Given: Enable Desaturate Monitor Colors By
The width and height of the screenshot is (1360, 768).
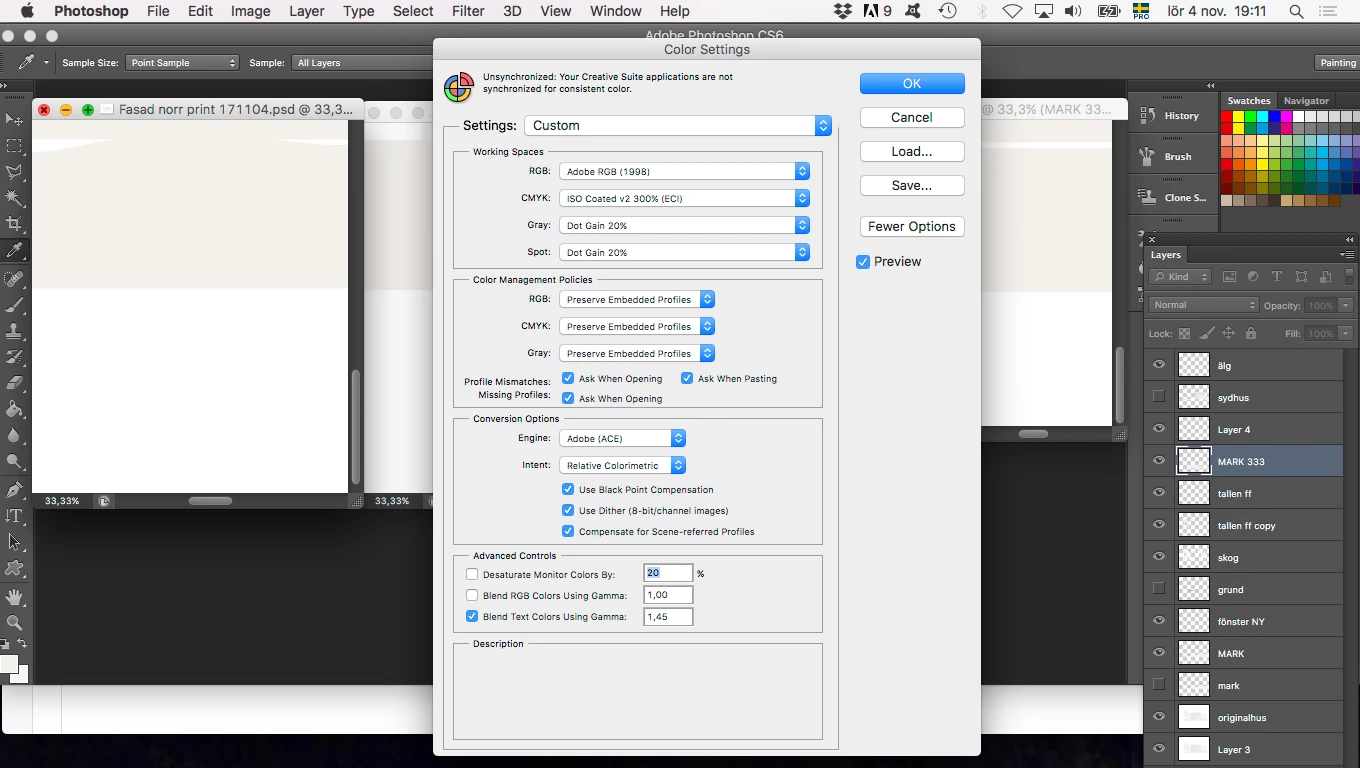Looking at the screenshot, I should coord(472,575).
